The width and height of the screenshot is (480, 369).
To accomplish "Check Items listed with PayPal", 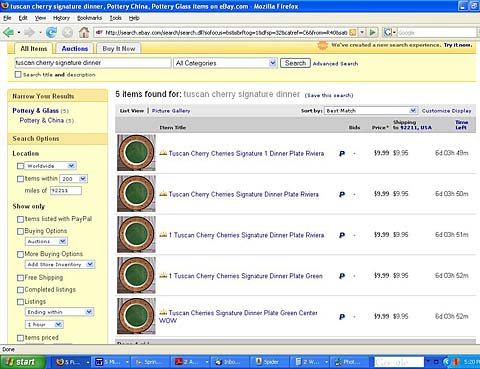I will pos(21,219).
